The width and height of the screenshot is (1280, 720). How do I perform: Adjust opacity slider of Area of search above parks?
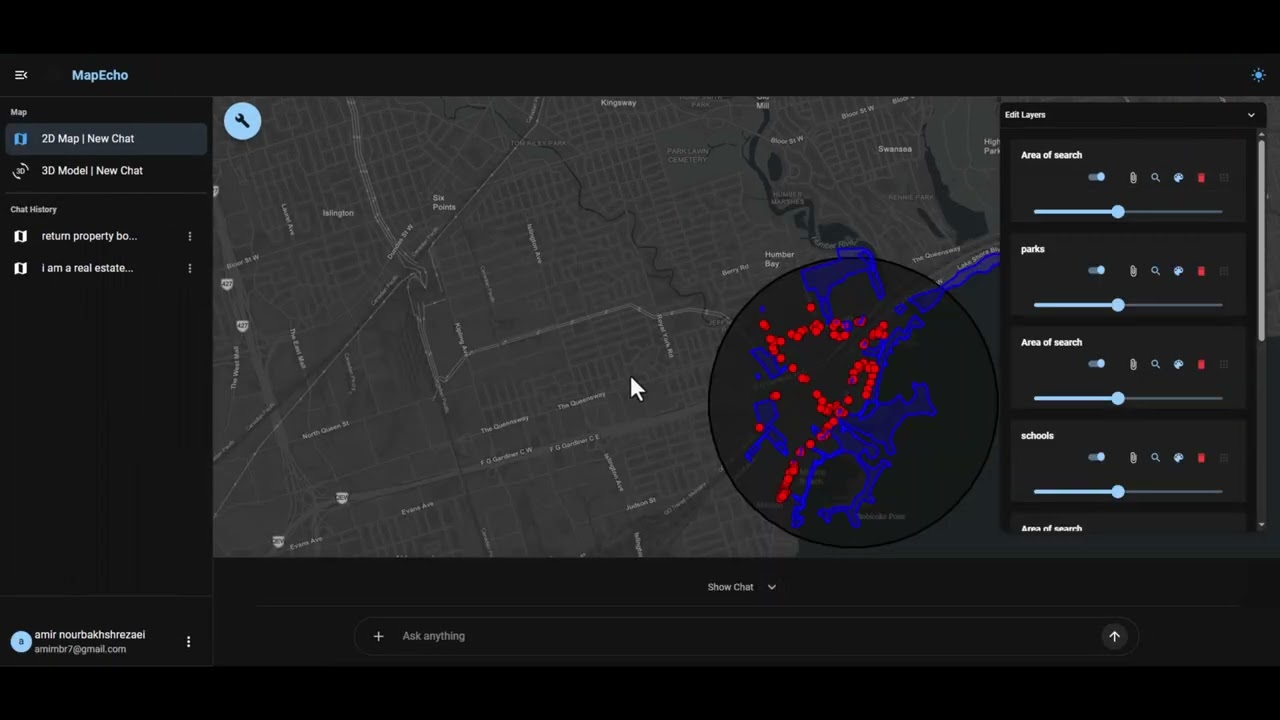1128,212
